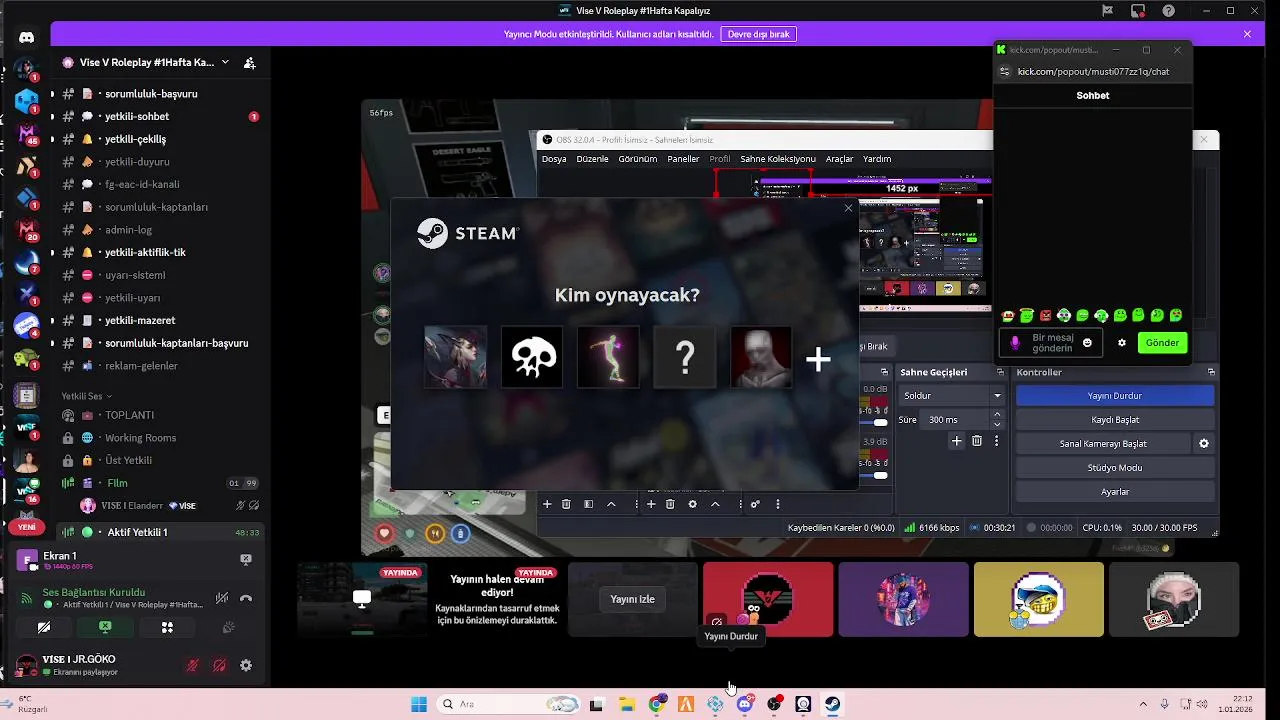Viewport: 1280px width, 720px height.
Task: Undock Kontroller panel icon
Action: click(x=1211, y=372)
